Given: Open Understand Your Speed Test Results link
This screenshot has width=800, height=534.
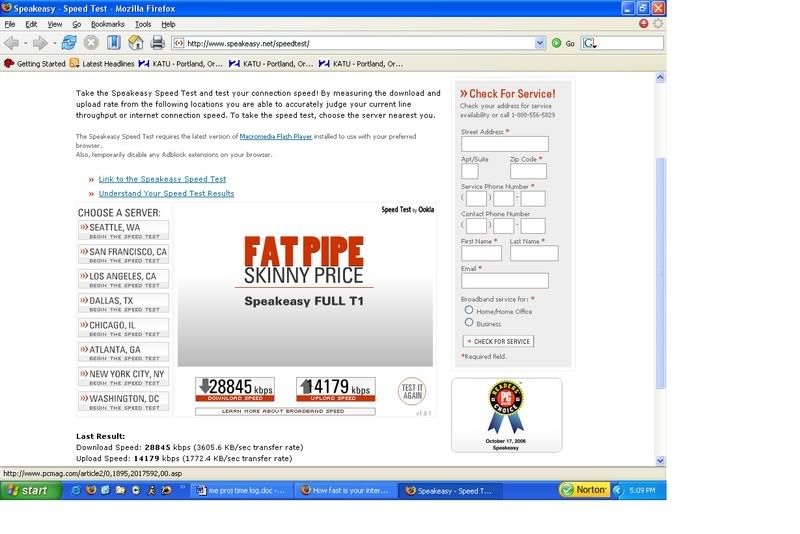Looking at the screenshot, I should (166, 193).
